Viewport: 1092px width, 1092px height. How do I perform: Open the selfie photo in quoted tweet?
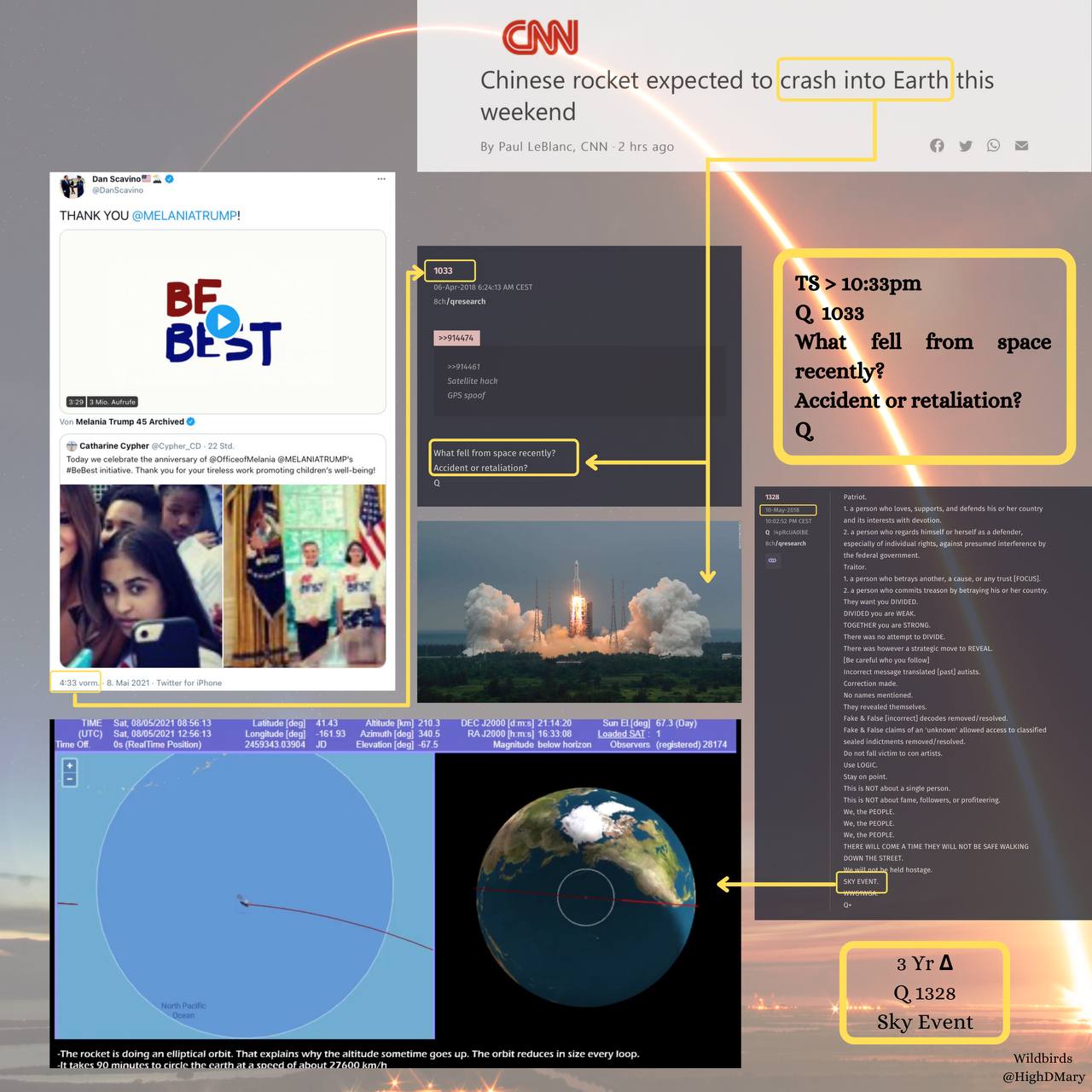pos(141,576)
